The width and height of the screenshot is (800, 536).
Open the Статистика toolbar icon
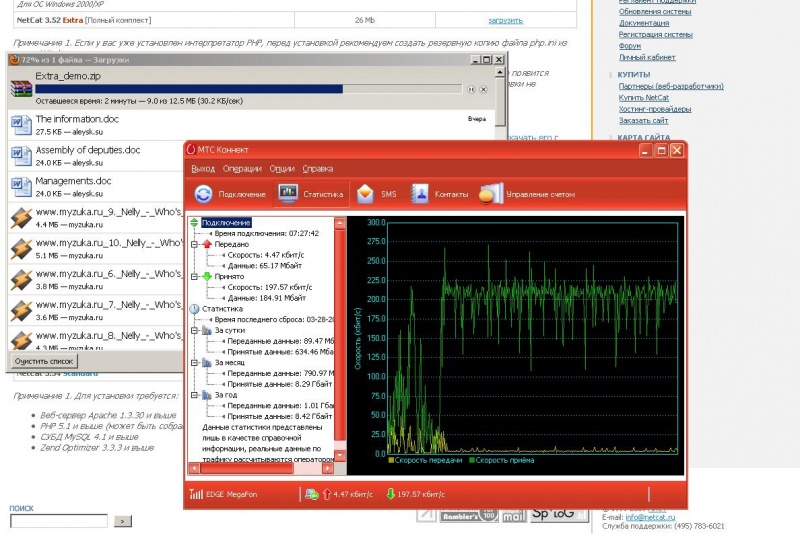(x=288, y=194)
